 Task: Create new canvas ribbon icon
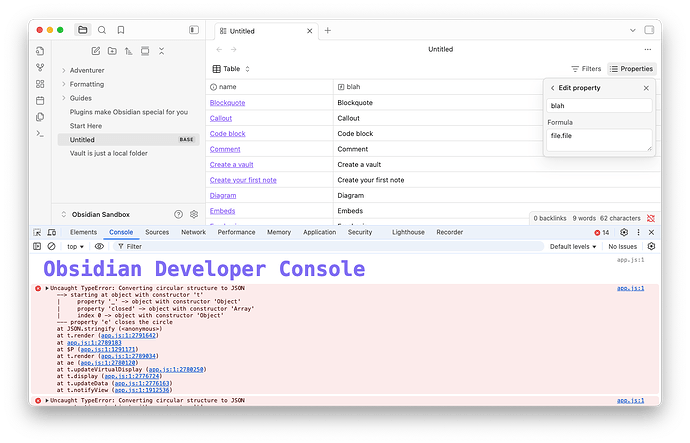coord(40,84)
